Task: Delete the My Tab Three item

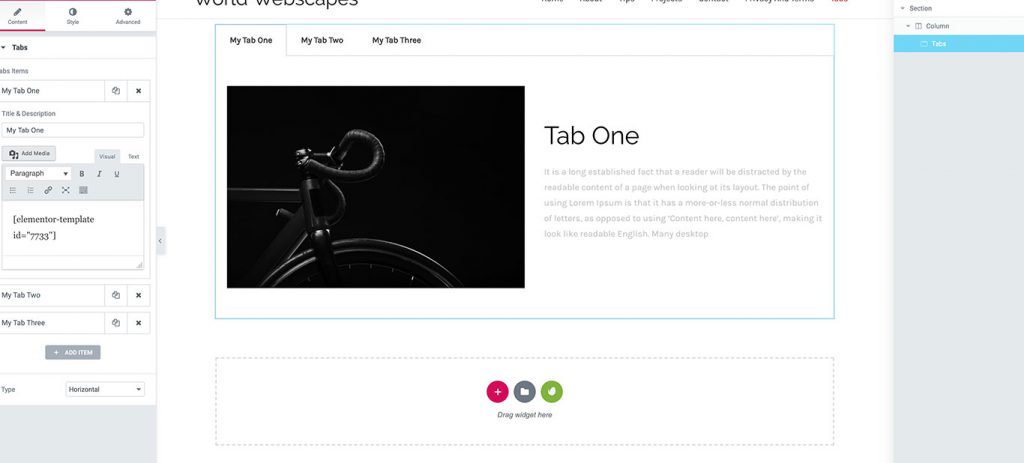Action: [138, 323]
